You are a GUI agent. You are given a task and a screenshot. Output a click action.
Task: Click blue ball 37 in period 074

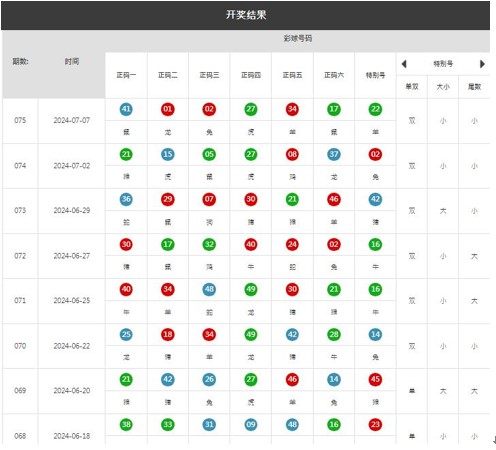[x=334, y=154]
